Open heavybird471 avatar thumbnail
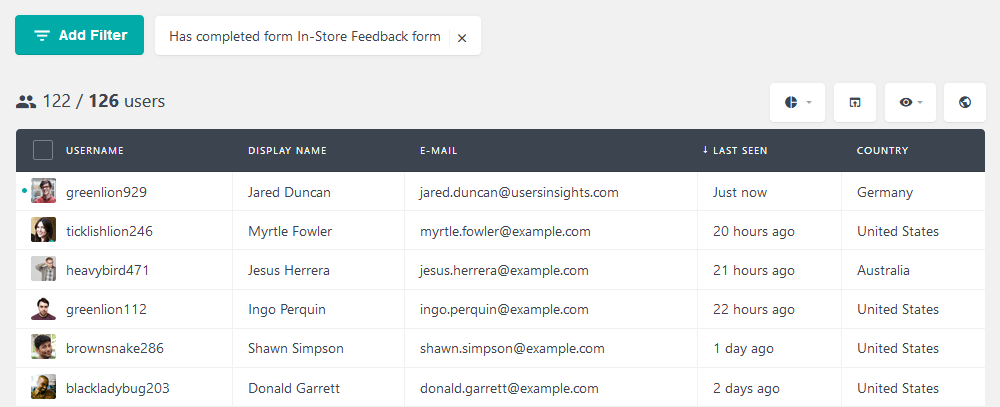Viewport: 1000px width, 407px height. click(x=43, y=269)
